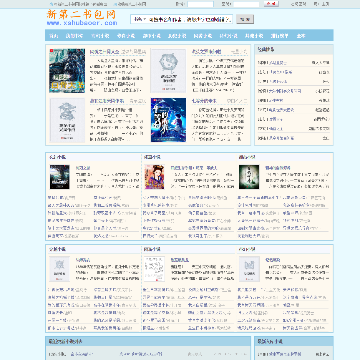Image resolution: width=360 pixels, height=360 pixels.
Task: Open the purple-robed lady cover thumbnail
Action: pos(154,177)
